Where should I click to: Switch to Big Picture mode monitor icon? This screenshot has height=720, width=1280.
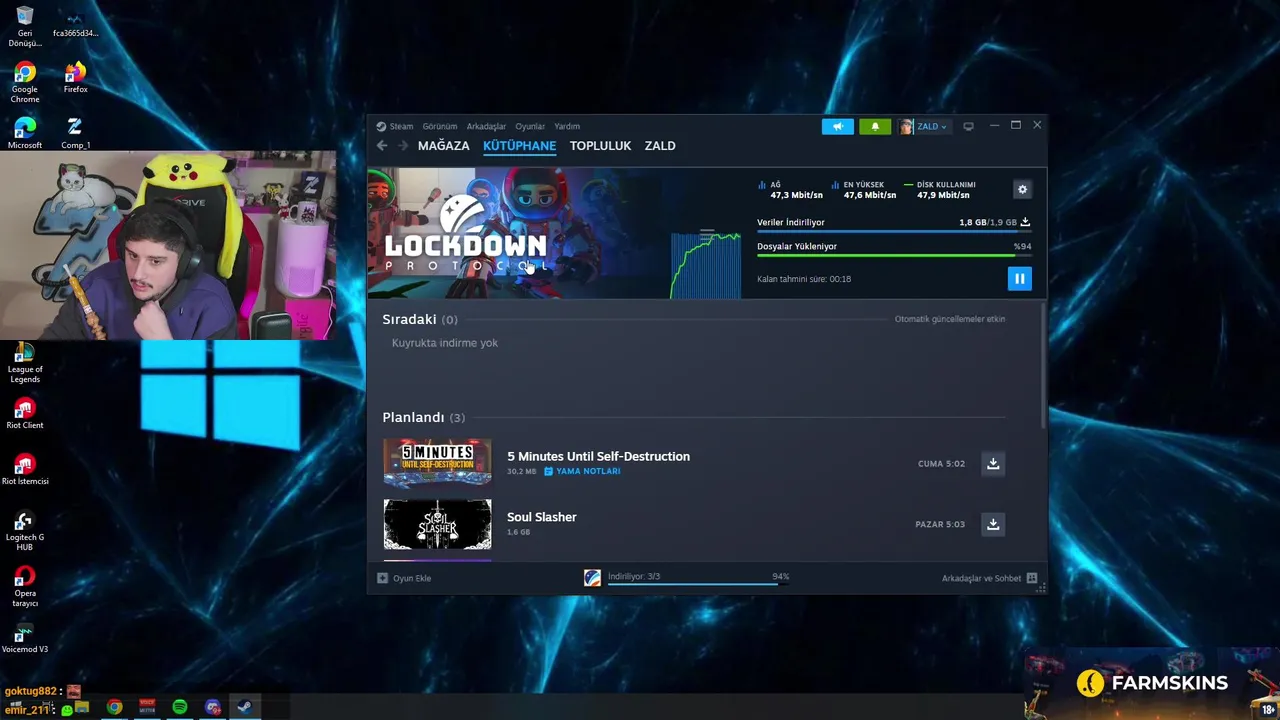pyautogui.click(x=968, y=126)
